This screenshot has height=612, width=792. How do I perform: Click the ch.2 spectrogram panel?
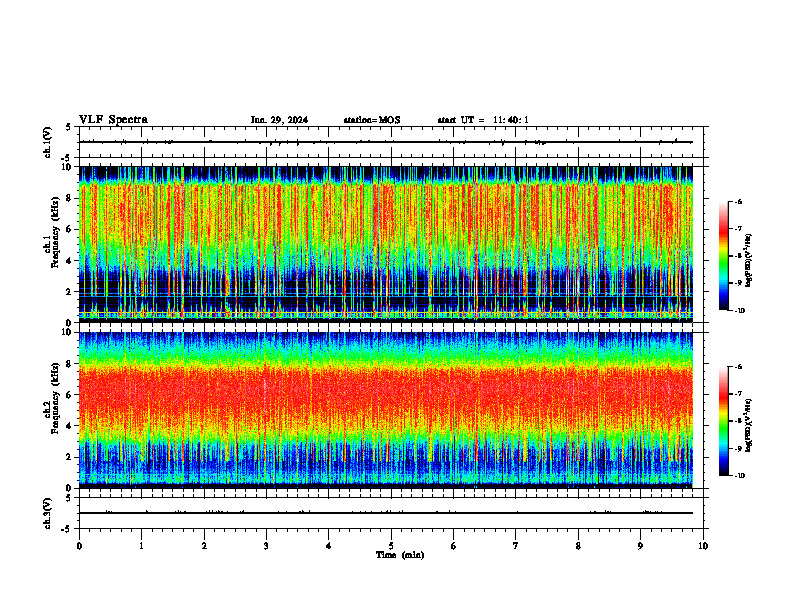[386, 410]
